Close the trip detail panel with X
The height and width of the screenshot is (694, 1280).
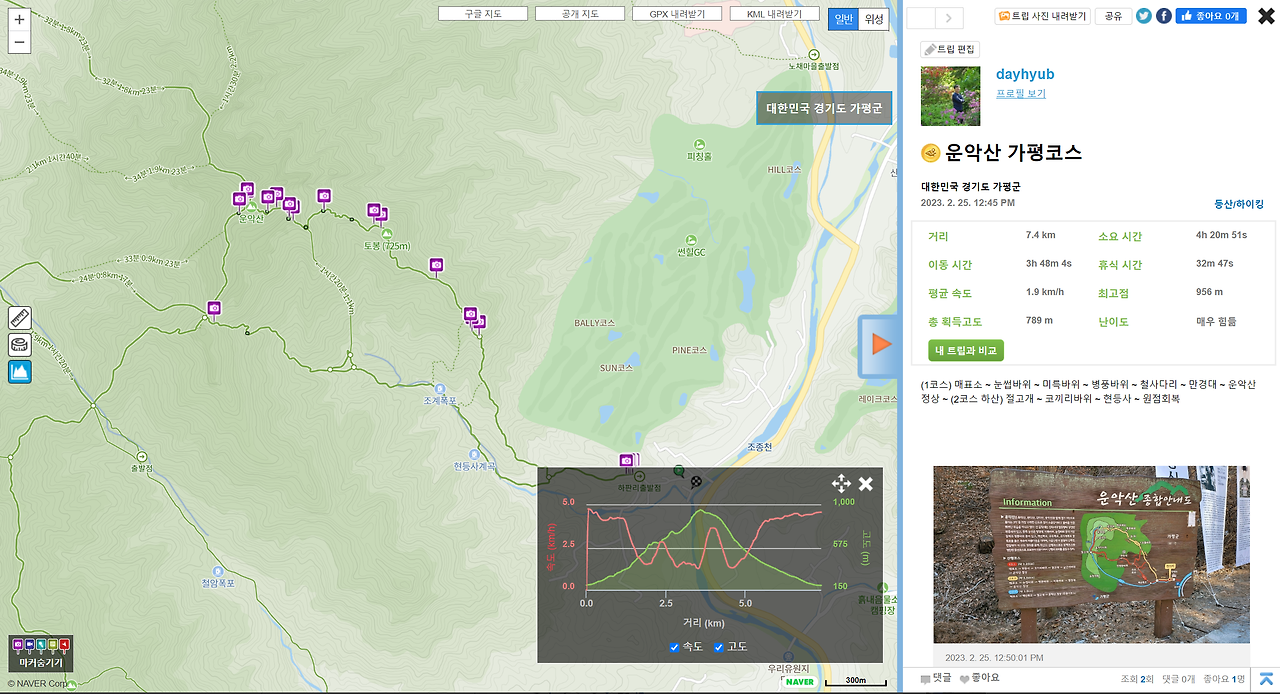[1266, 16]
